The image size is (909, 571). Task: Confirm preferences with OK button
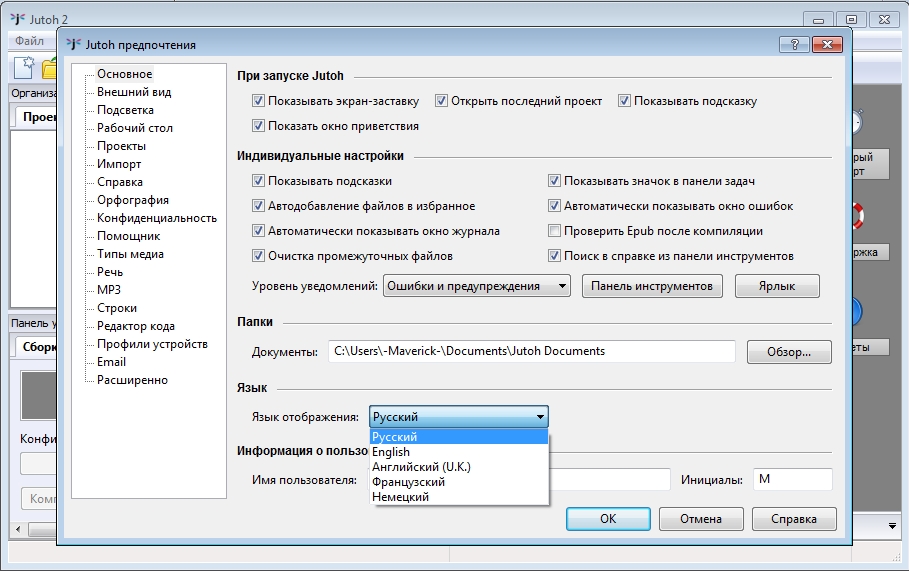coord(608,519)
